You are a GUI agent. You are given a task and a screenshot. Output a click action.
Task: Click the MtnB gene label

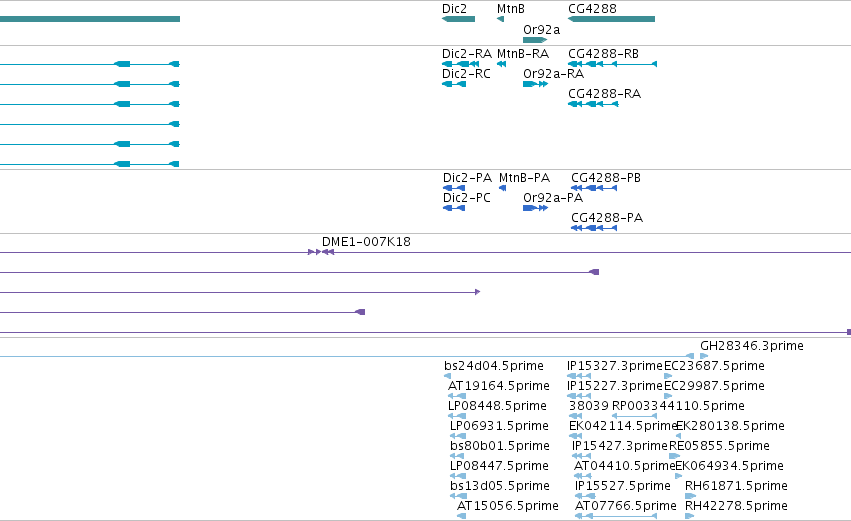coord(511,9)
